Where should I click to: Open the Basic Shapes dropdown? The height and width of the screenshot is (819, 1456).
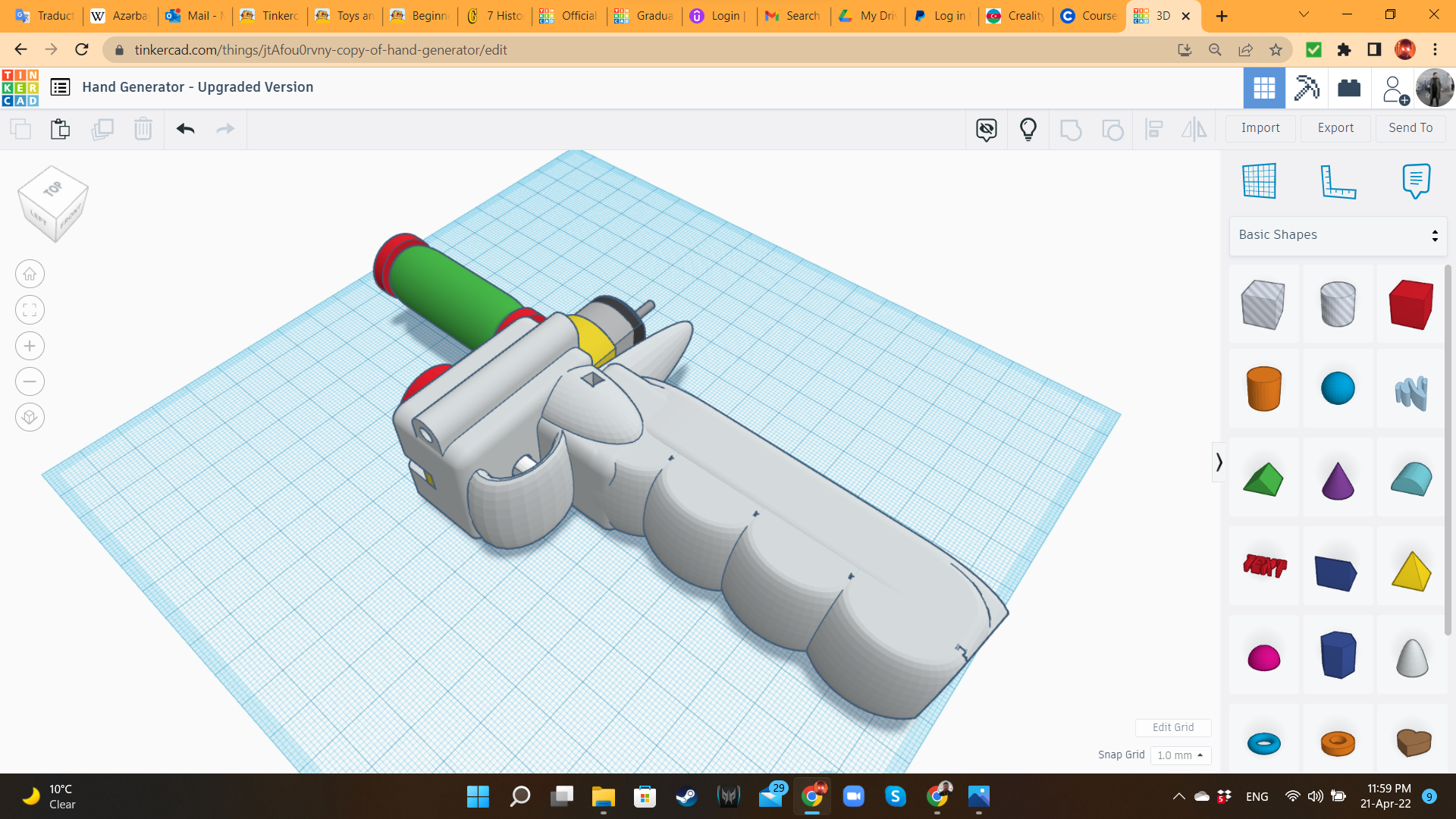point(1338,235)
